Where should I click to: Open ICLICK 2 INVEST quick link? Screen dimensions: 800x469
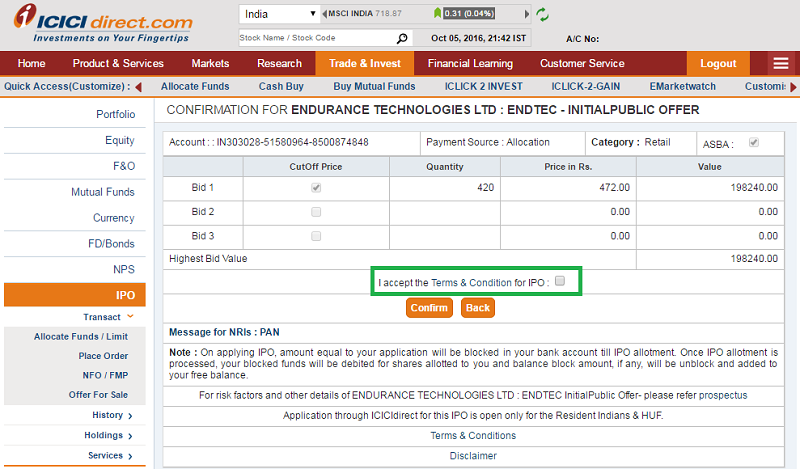(x=484, y=86)
